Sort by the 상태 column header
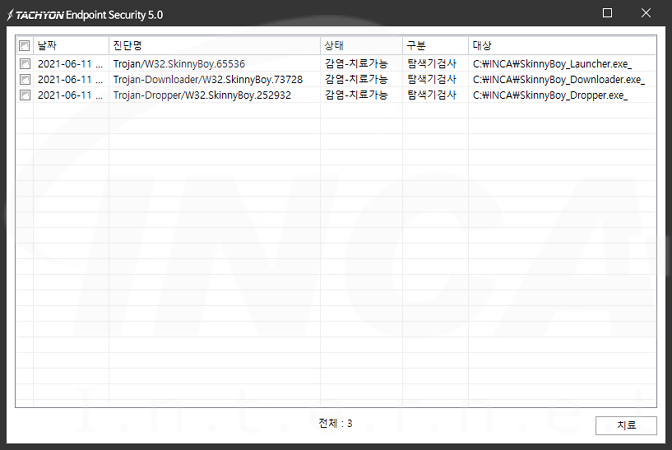This screenshot has width=672, height=450. (x=361, y=45)
